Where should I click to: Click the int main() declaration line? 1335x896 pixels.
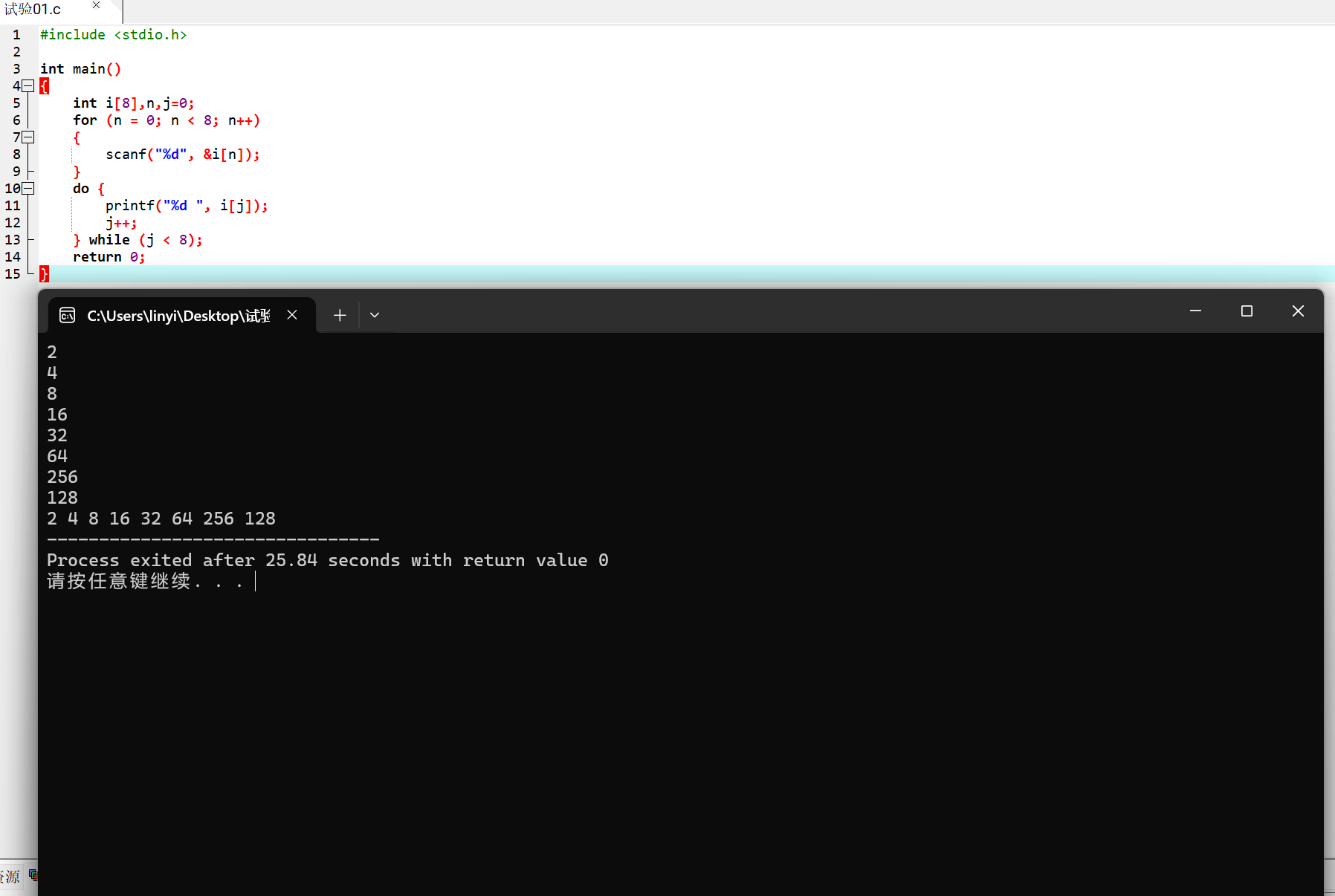tap(80, 68)
